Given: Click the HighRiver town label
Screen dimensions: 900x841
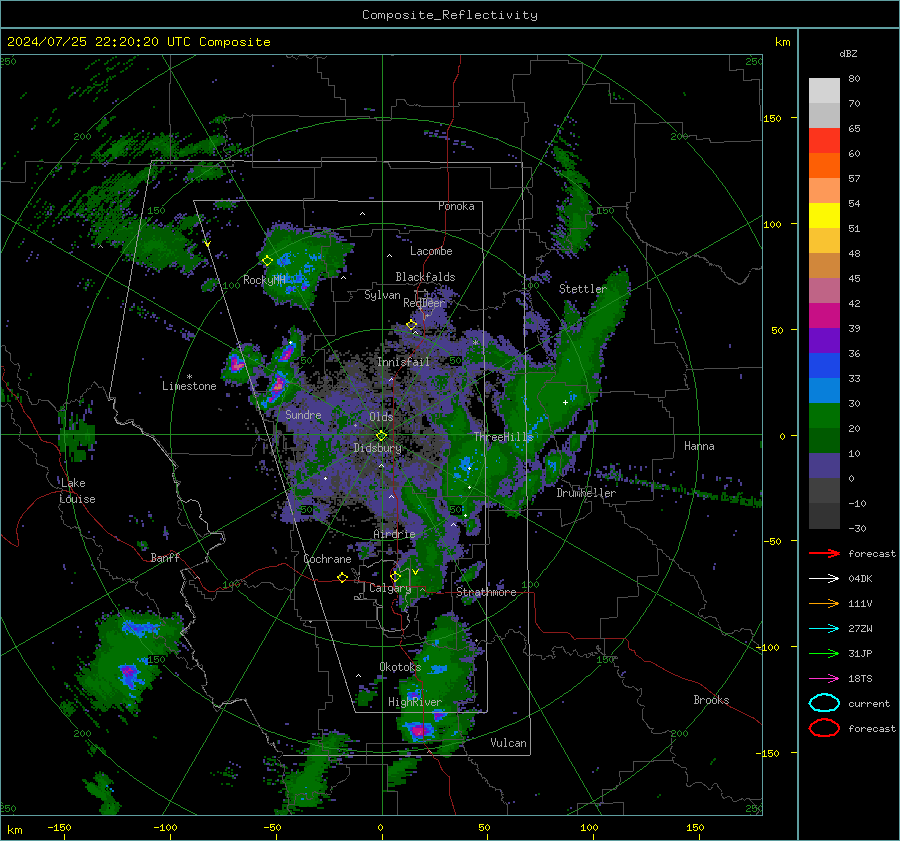Looking at the screenshot, I should point(415,702).
